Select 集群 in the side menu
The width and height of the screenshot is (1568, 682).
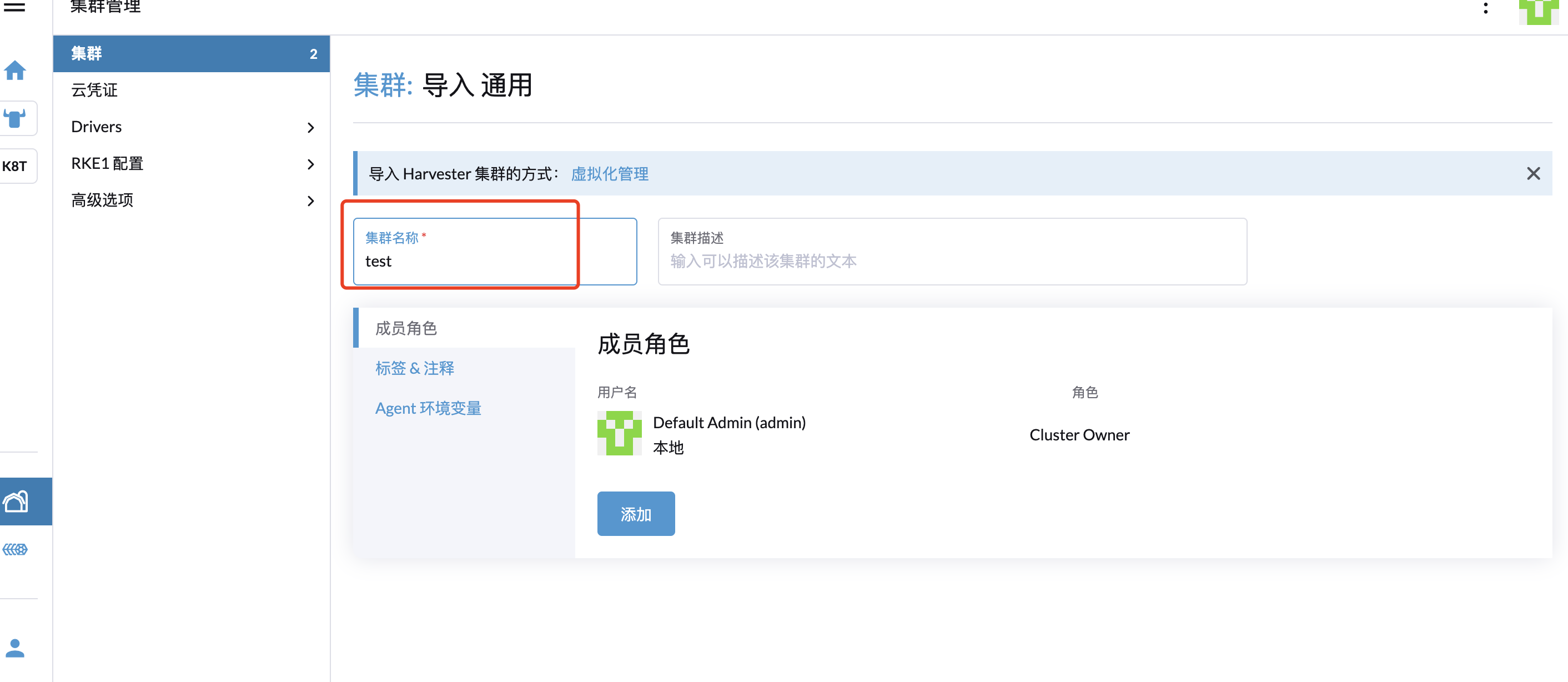point(191,53)
